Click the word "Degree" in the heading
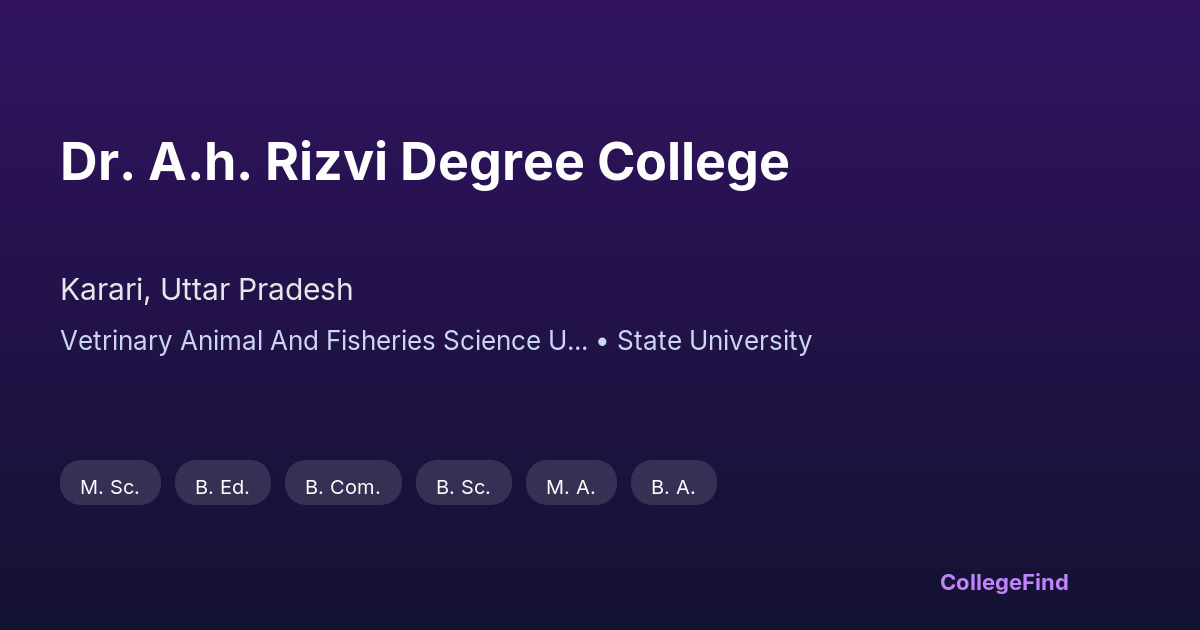Screen dimensions: 1200x630 491,162
